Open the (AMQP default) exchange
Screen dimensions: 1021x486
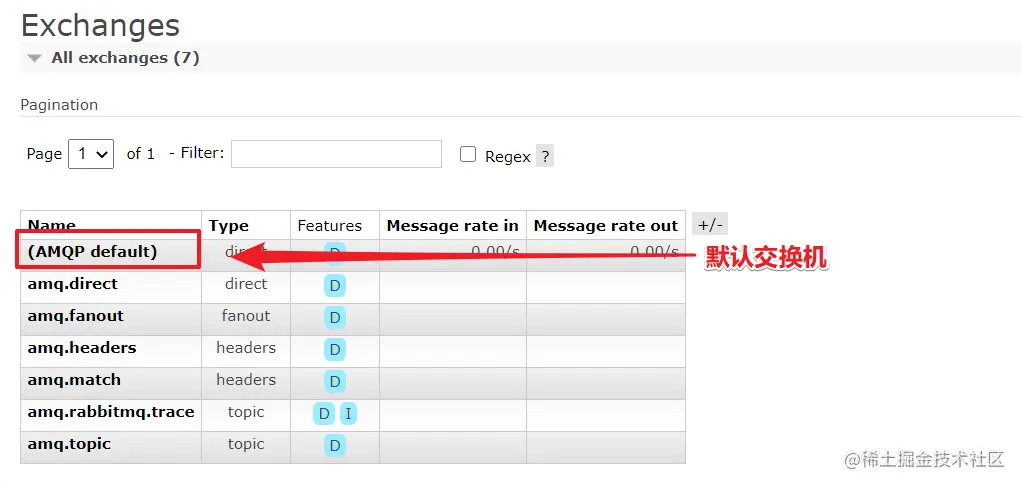[x=92, y=251]
